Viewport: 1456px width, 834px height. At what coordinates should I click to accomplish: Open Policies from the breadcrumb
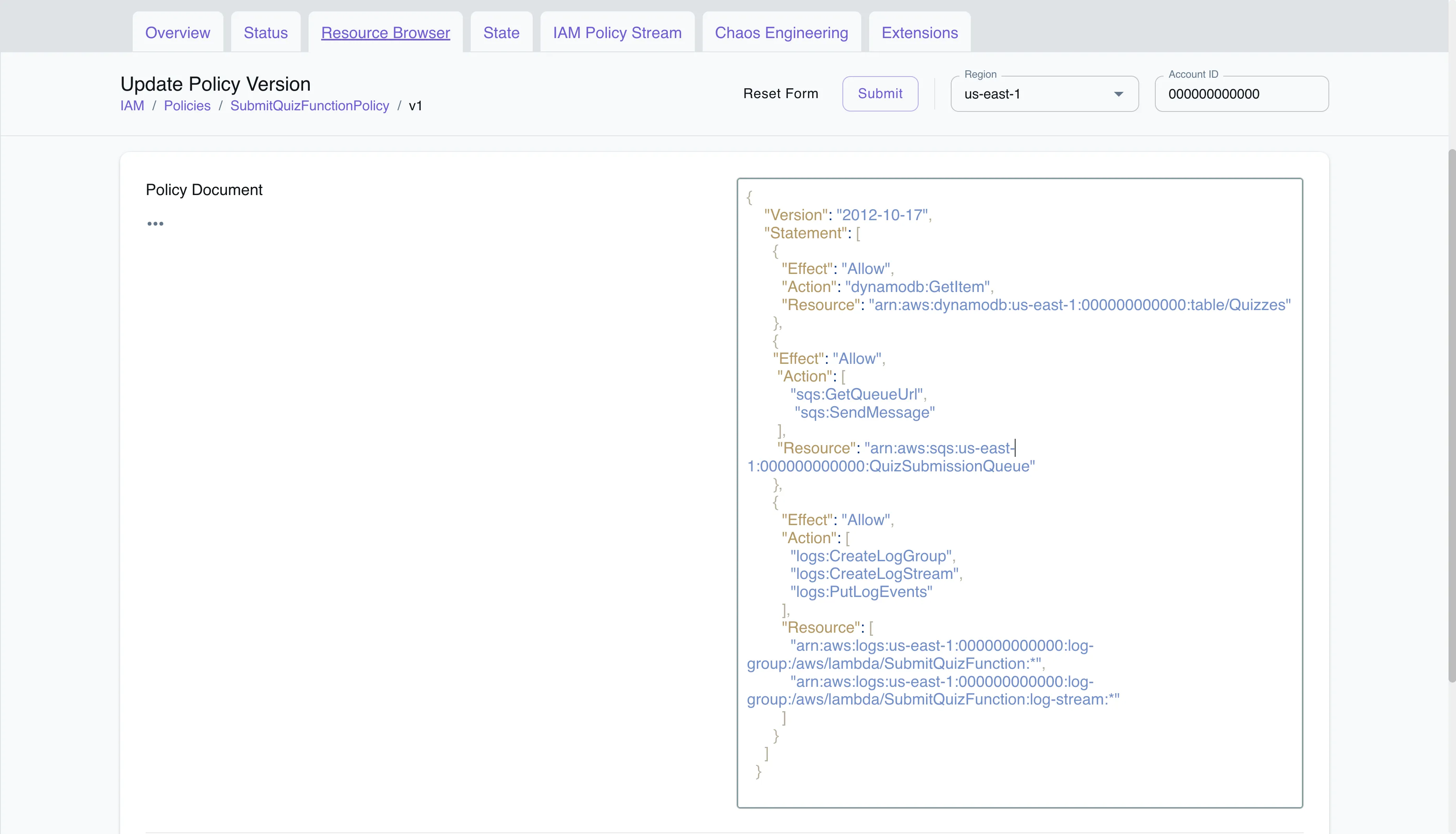187,106
